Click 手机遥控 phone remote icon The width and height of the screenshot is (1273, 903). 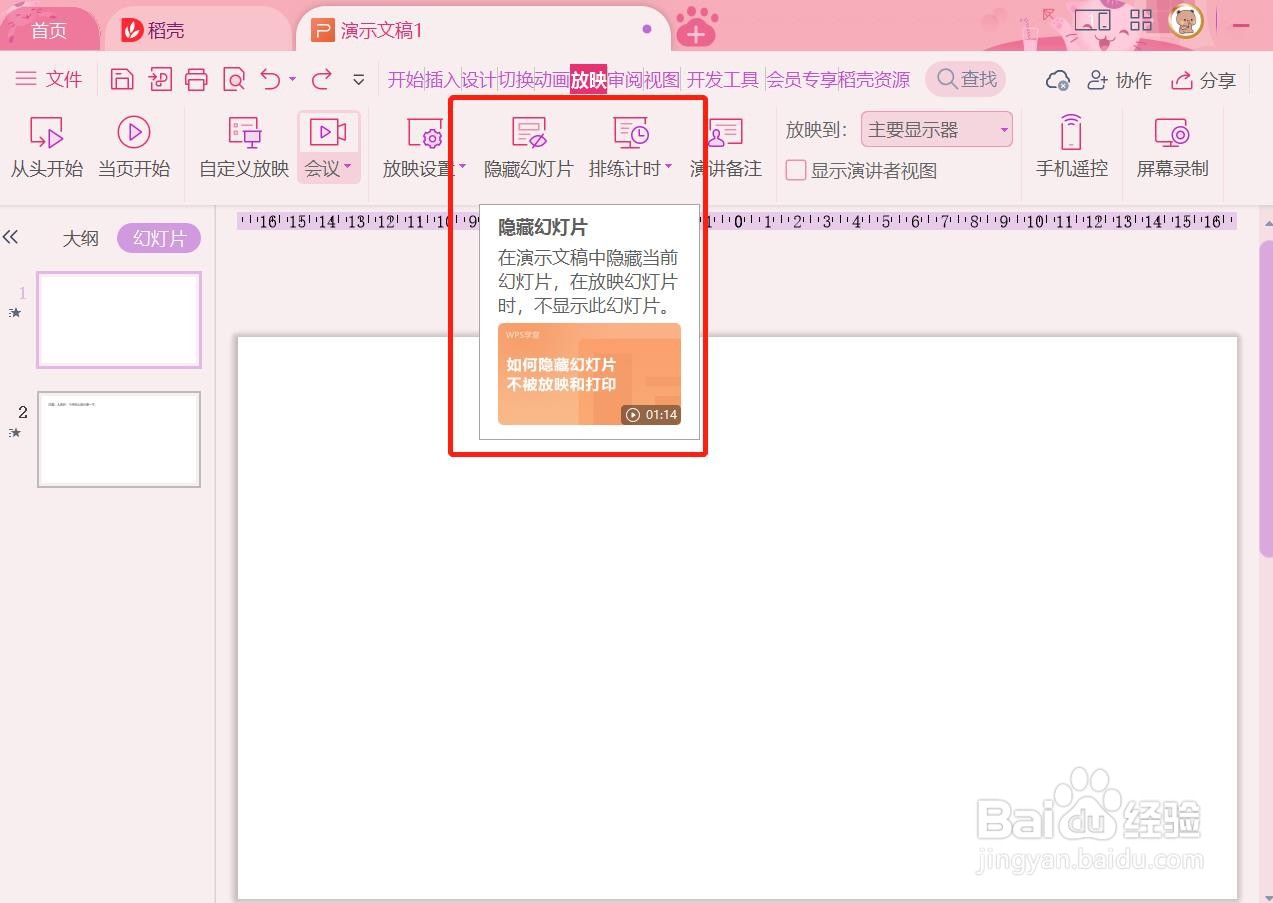1072,133
